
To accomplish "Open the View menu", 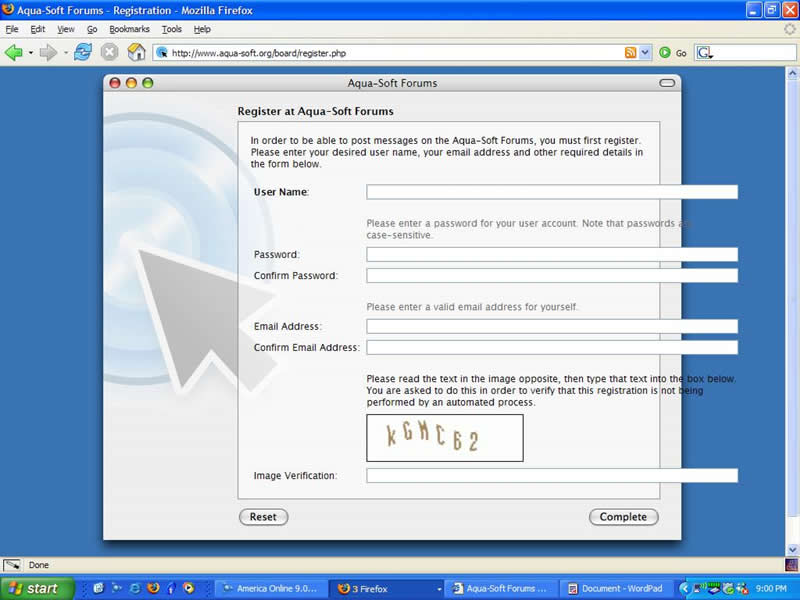I will pos(65,29).
